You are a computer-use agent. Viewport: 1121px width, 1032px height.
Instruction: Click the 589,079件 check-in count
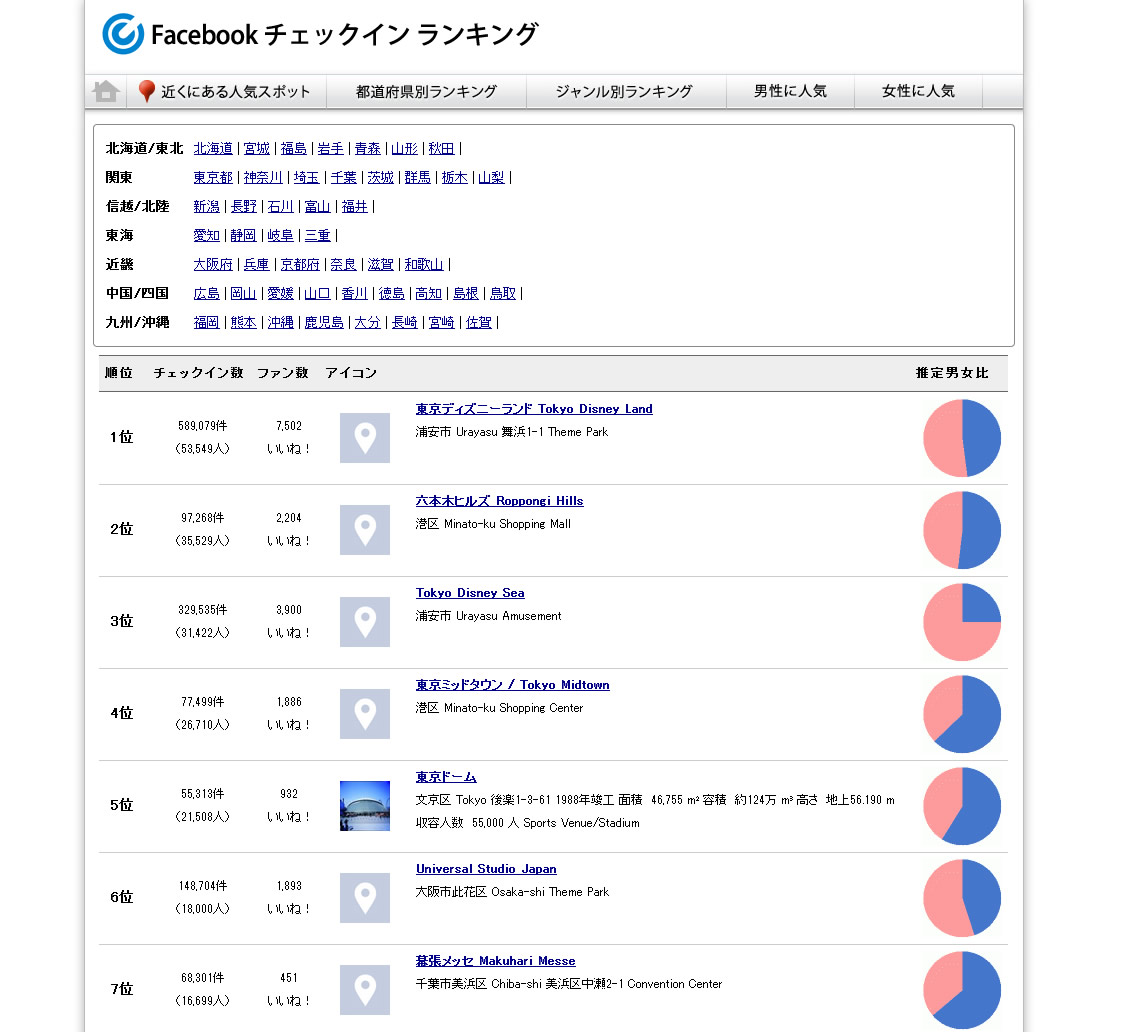(x=202, y=426)
